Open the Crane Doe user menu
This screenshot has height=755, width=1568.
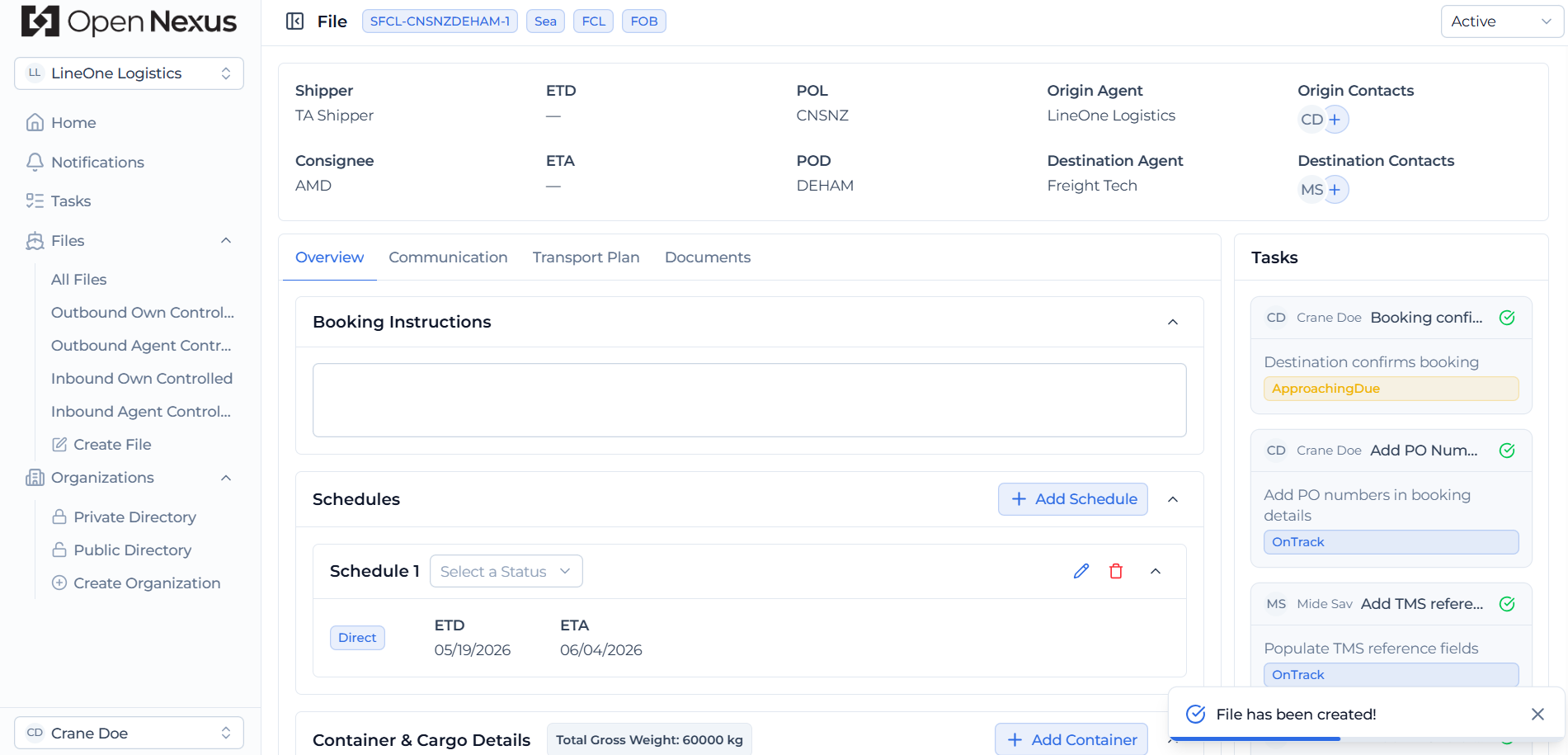point(129,733)
